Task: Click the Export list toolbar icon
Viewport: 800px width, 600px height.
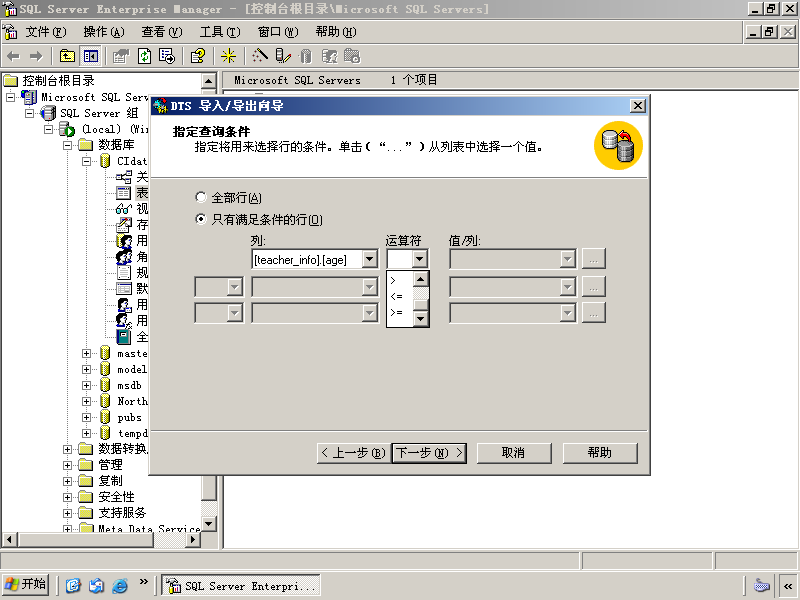Action: tap(167, 56)
